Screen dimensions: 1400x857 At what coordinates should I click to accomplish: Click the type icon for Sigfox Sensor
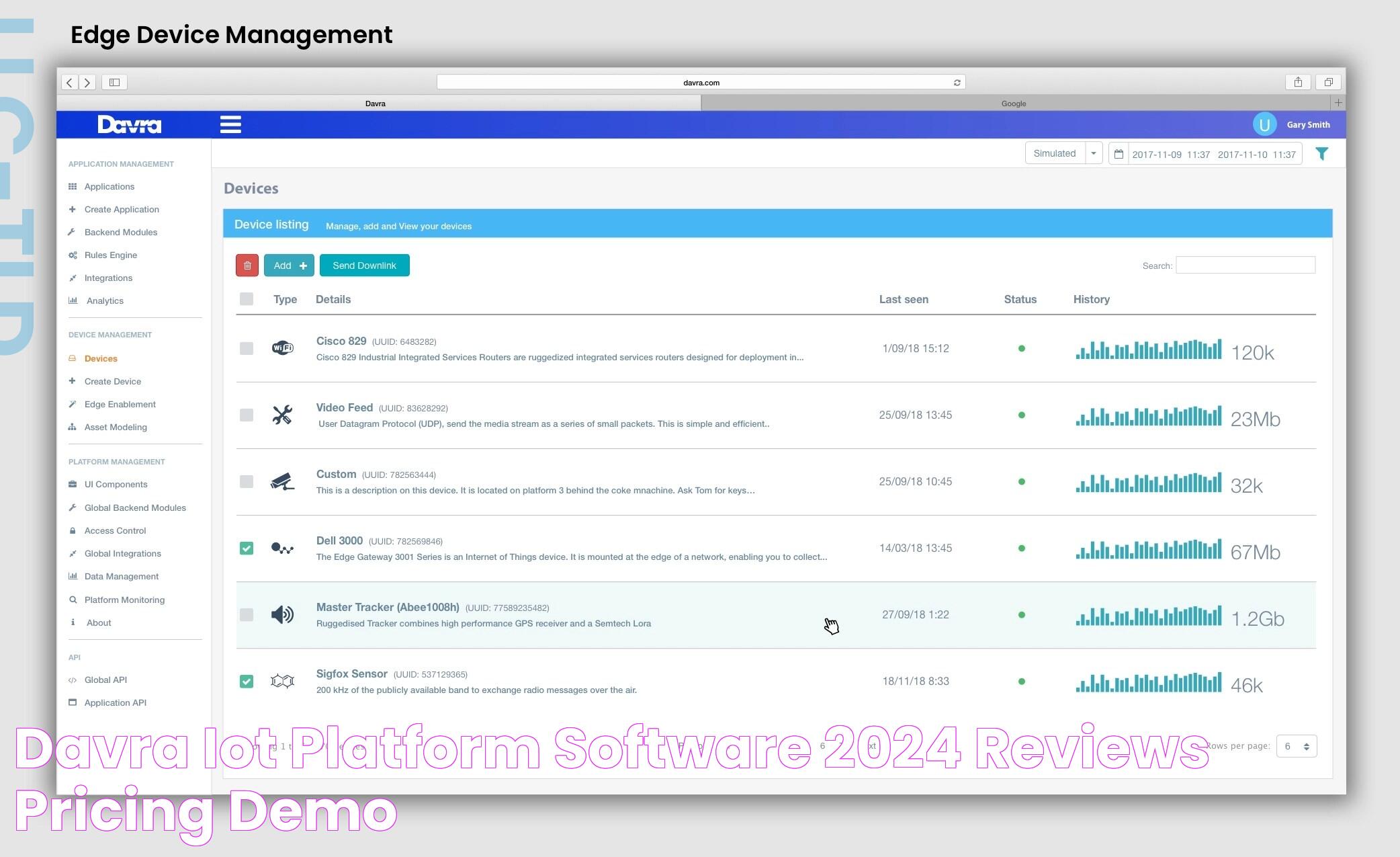[282, 681]
